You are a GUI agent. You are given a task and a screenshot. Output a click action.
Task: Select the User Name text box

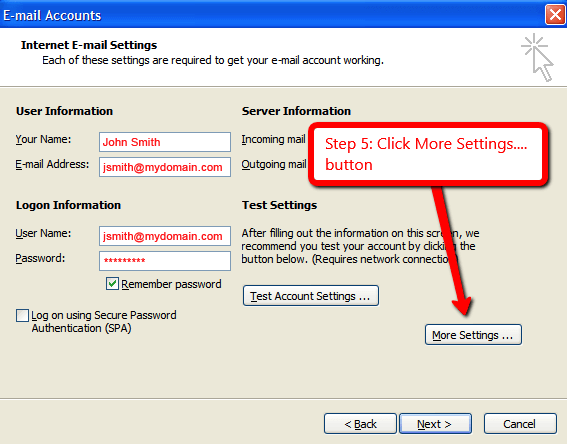pyautogui.click(x=165, y=236)
